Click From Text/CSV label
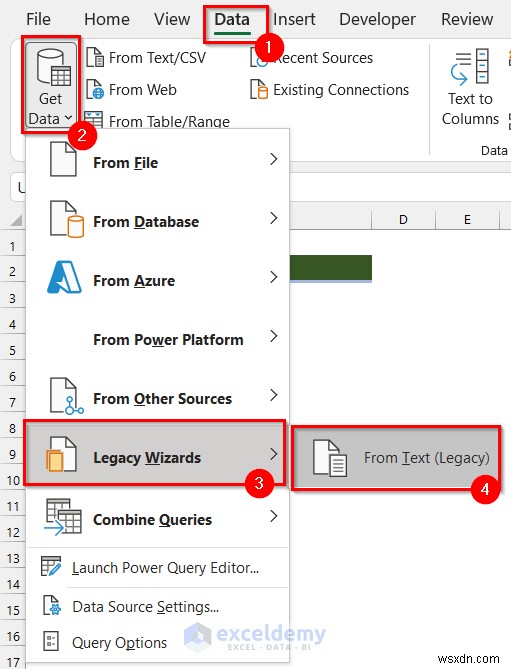Image resolution: width=511 pixels, height=669 pixels. (x=157, y=58)
